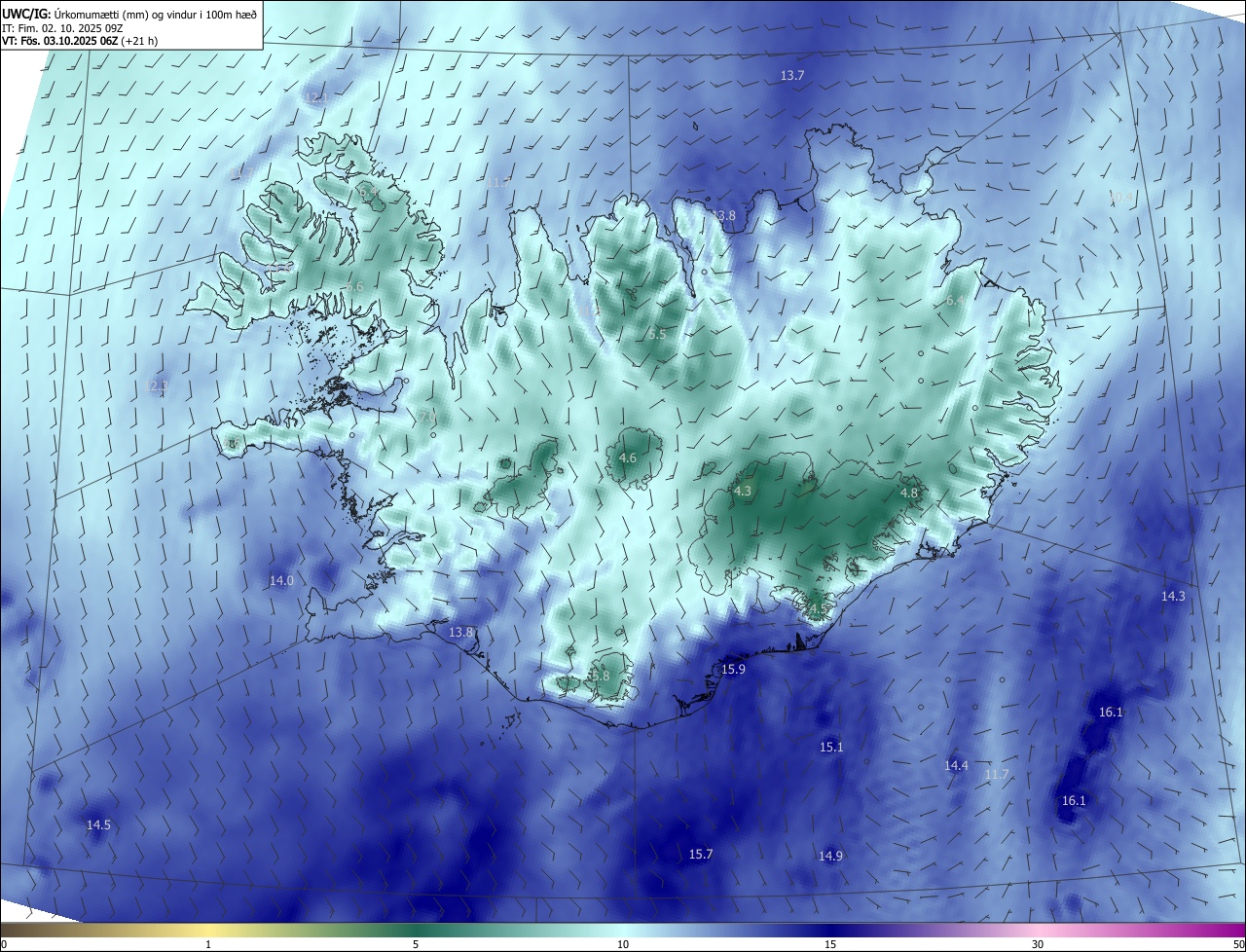1246x952 pixels.
Task: Click the 7.0 value on western Iceland
Action: point(426,417)
